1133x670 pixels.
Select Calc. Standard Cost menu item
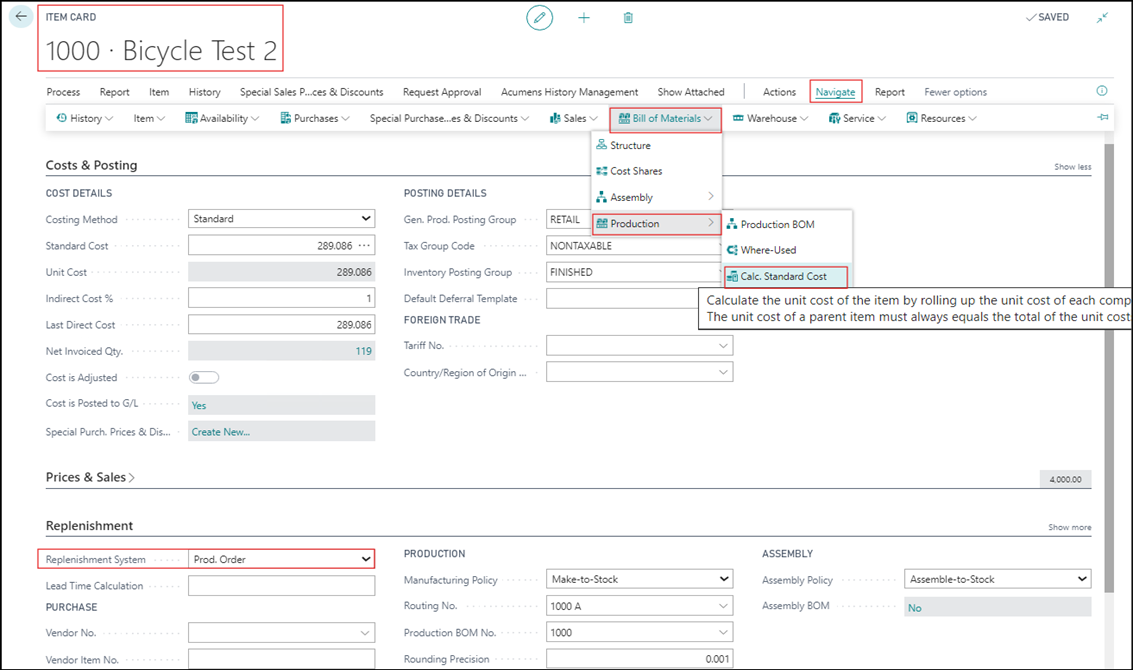point(784,276)
